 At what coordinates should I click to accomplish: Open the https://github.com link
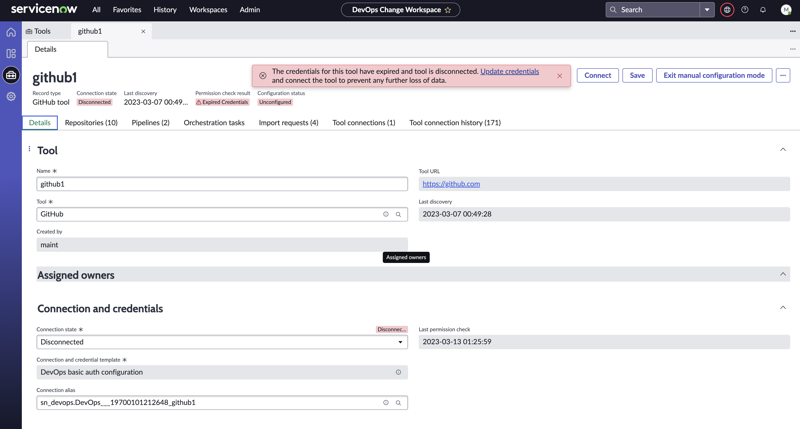click(451, 184)
